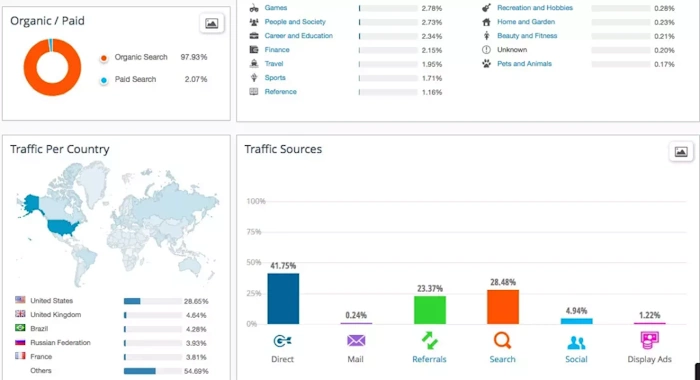
Task: Click the Traffic Sources image export icon
Action: (681, 152)
